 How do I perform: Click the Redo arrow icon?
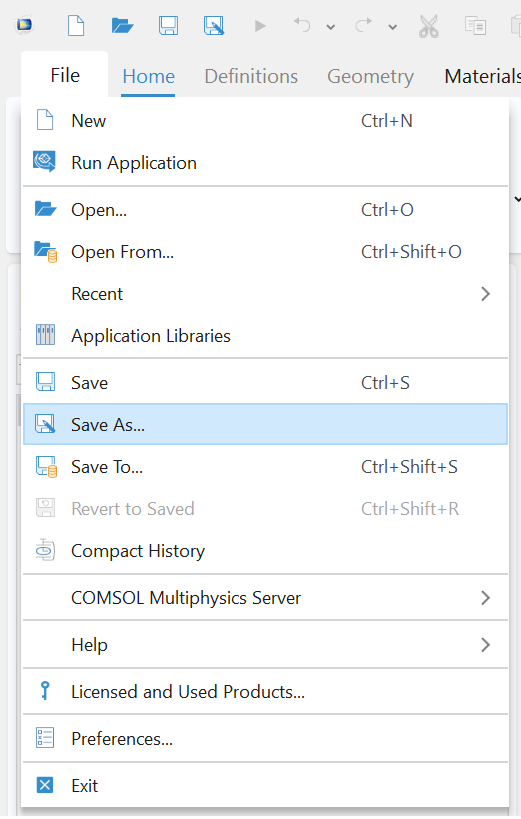click(364, 25)
